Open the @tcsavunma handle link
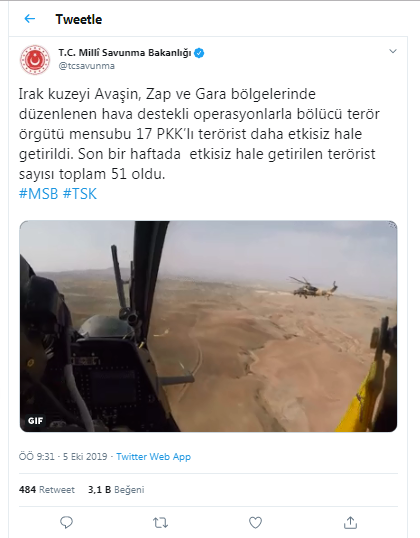 tap(87, 66)
